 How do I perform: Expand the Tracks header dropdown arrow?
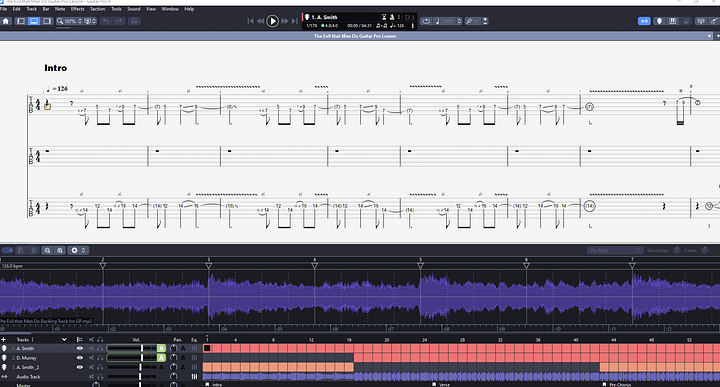pyautogui.click(x=64, y=340)
